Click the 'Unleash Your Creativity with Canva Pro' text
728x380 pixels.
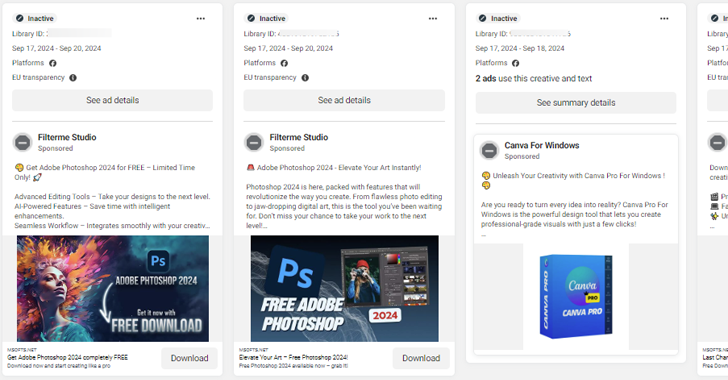[x=573, y=181]
